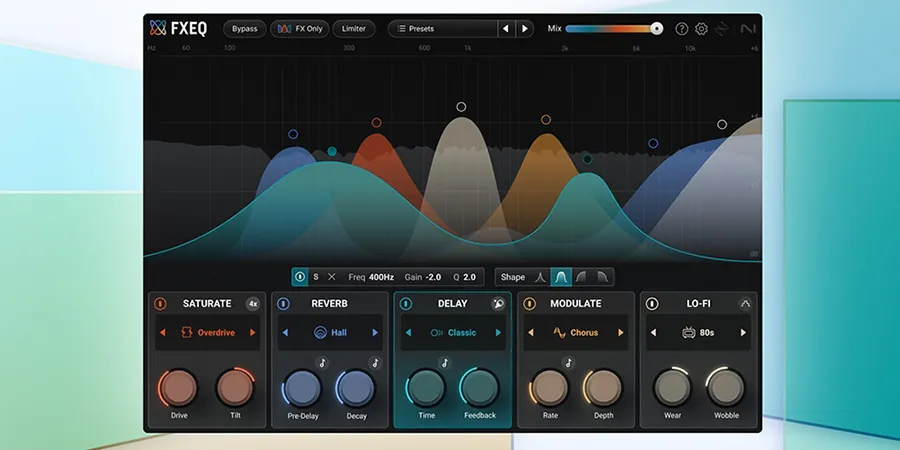Select previous Lo-Fi type before 80s

653,332
